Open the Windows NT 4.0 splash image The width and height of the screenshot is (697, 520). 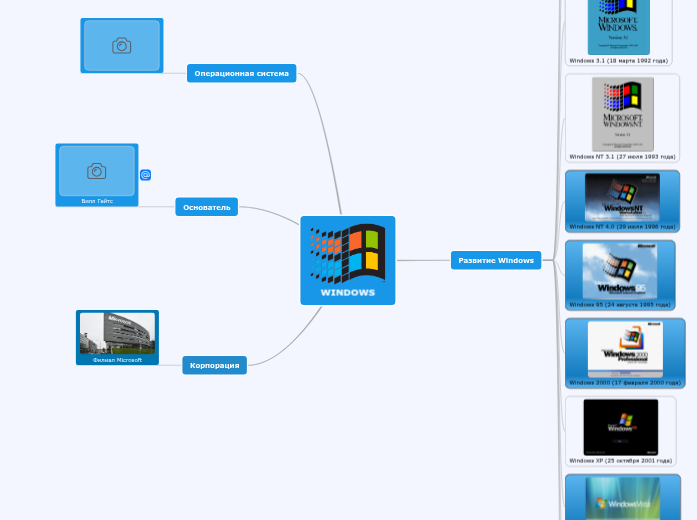pos(622,196)
